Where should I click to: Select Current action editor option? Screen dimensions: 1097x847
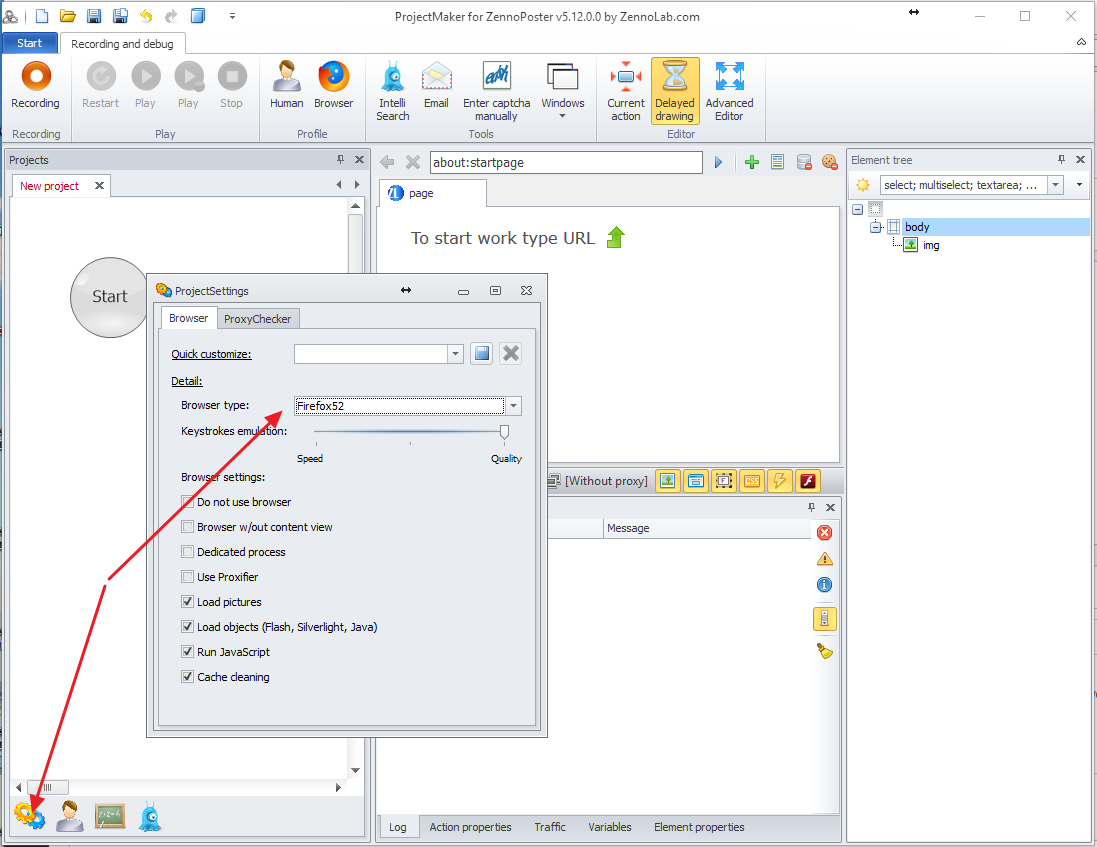point(625,92)
